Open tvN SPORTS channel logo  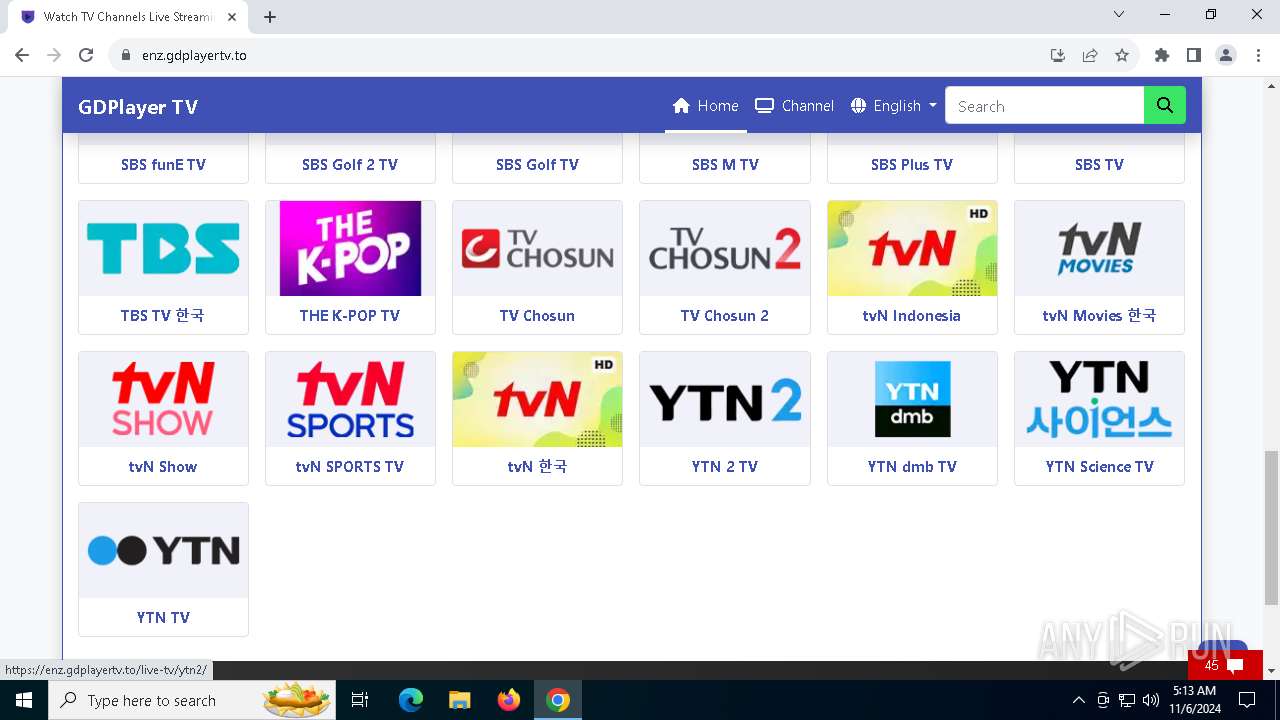350,399
